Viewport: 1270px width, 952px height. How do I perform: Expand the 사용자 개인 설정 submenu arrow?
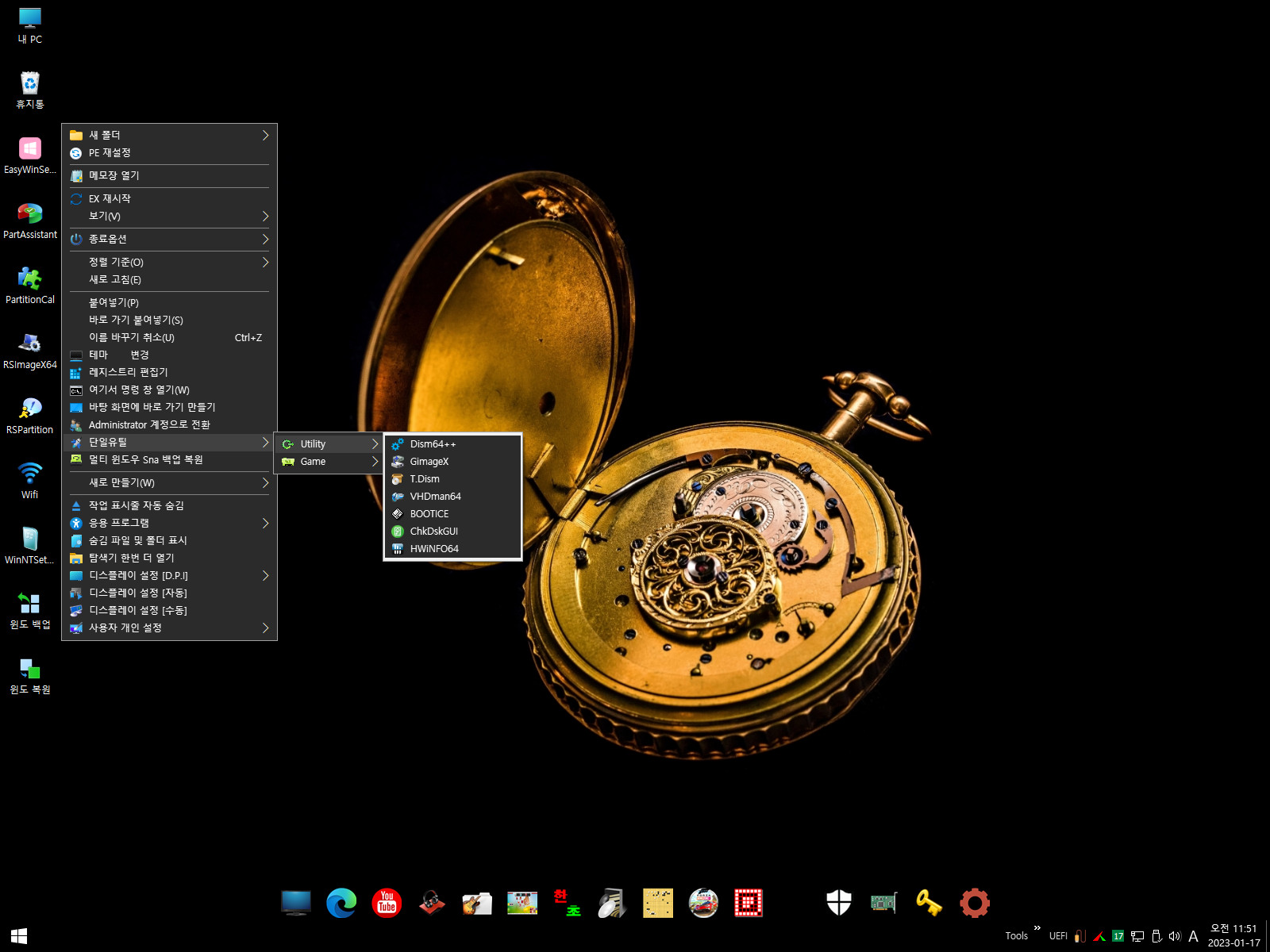pyautogui.click(x=265, y=628)
